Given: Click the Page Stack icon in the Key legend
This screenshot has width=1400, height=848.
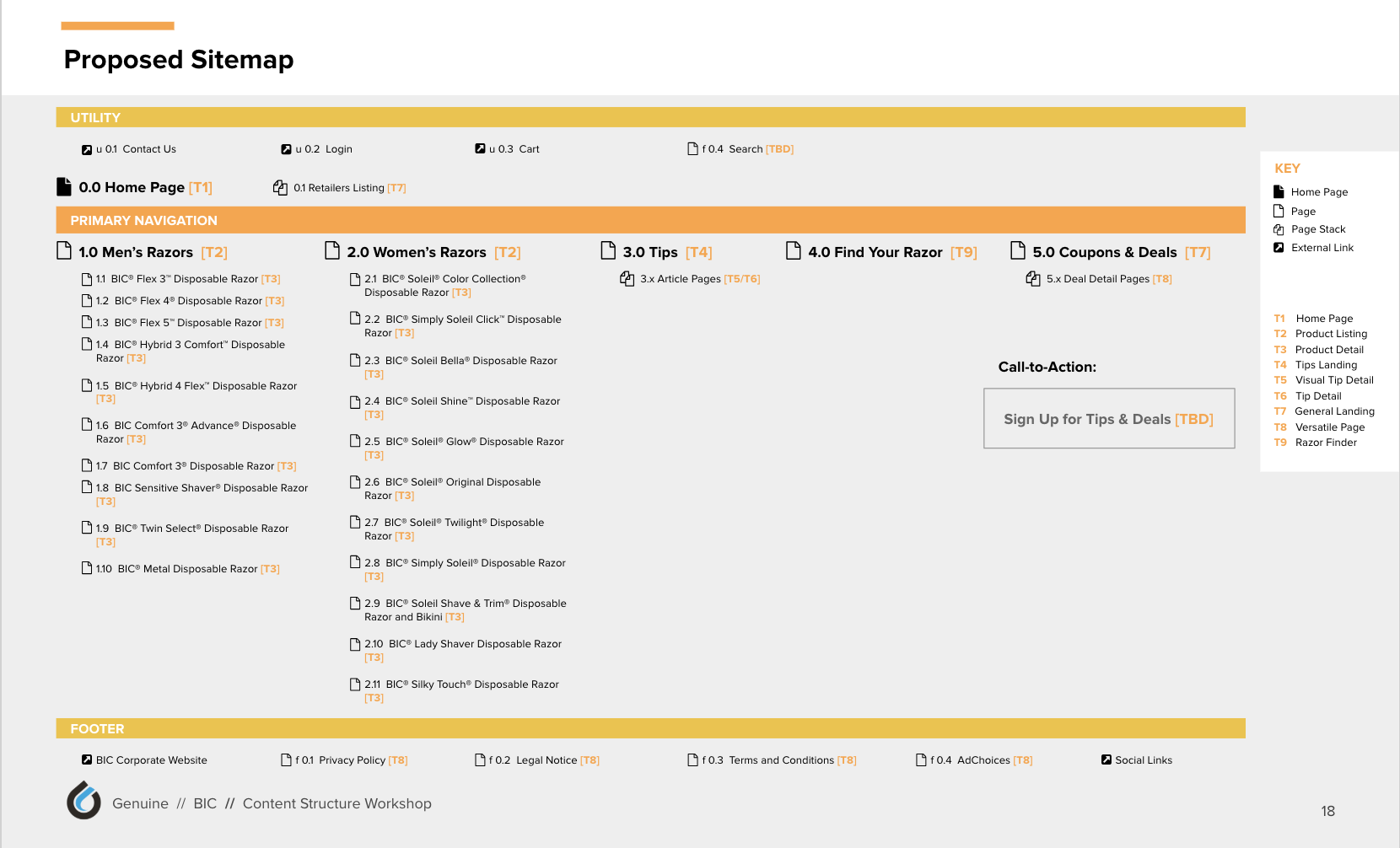Looking at the screenshot, I should point(1279,229).
